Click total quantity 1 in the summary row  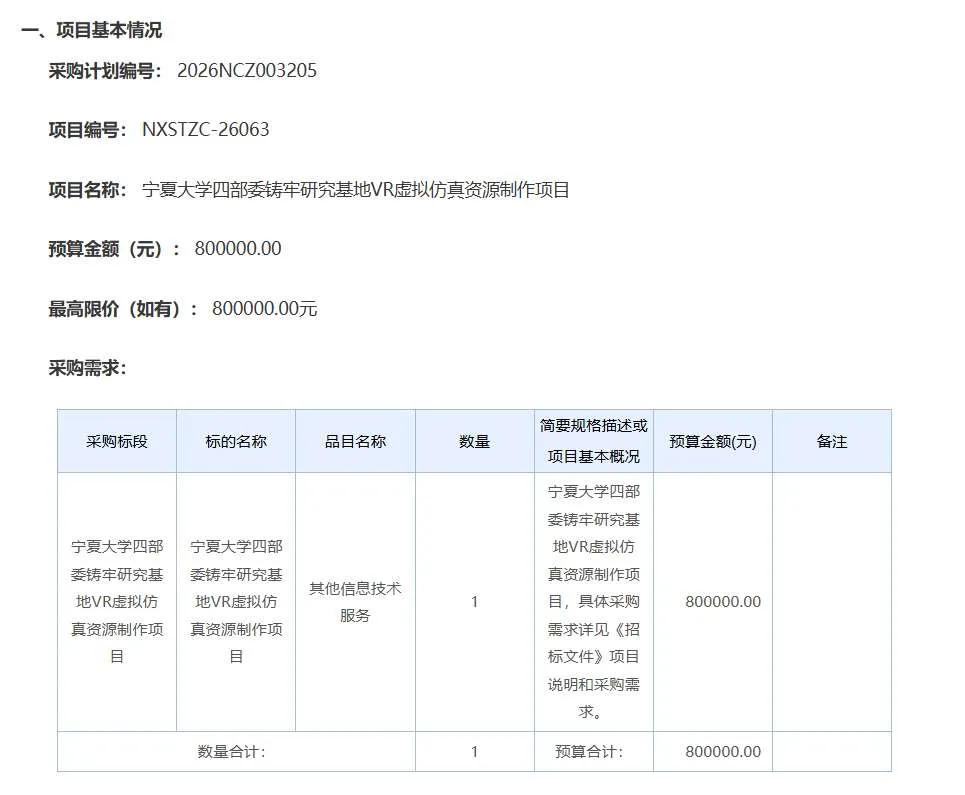[x=474, y=751]
